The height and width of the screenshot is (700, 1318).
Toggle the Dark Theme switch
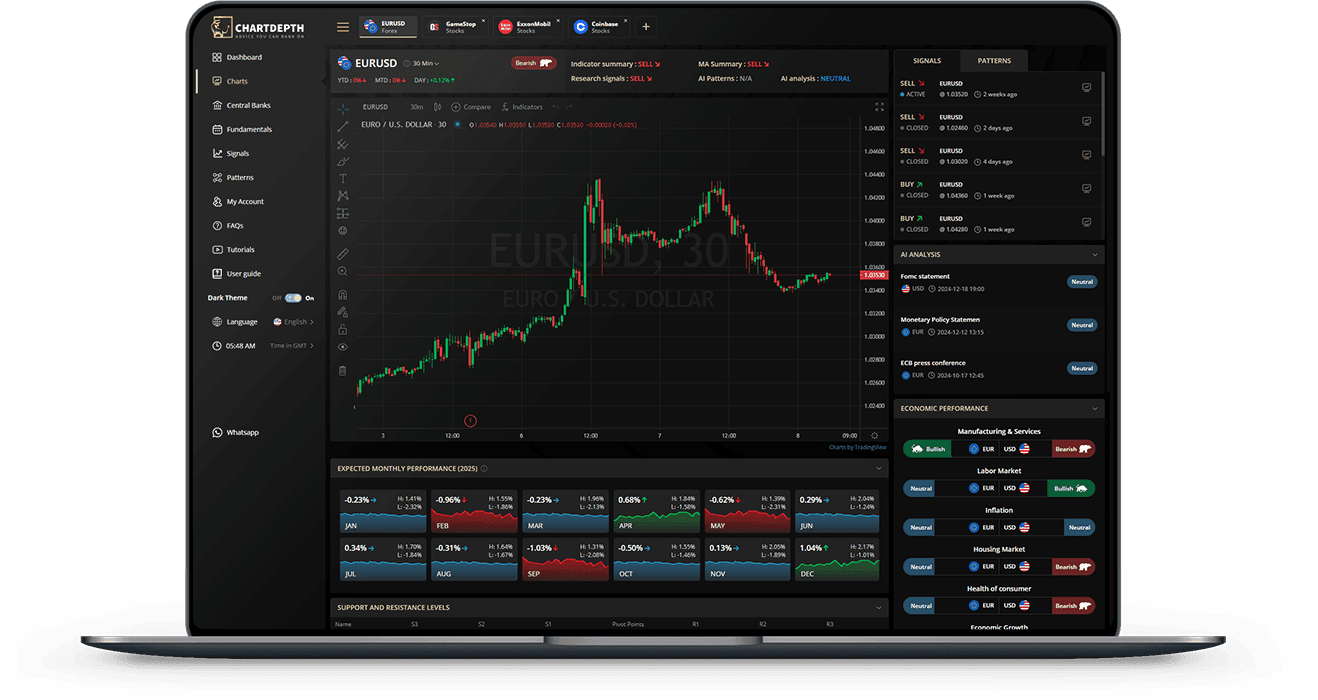pyautogui.click(x=293, y=298)
